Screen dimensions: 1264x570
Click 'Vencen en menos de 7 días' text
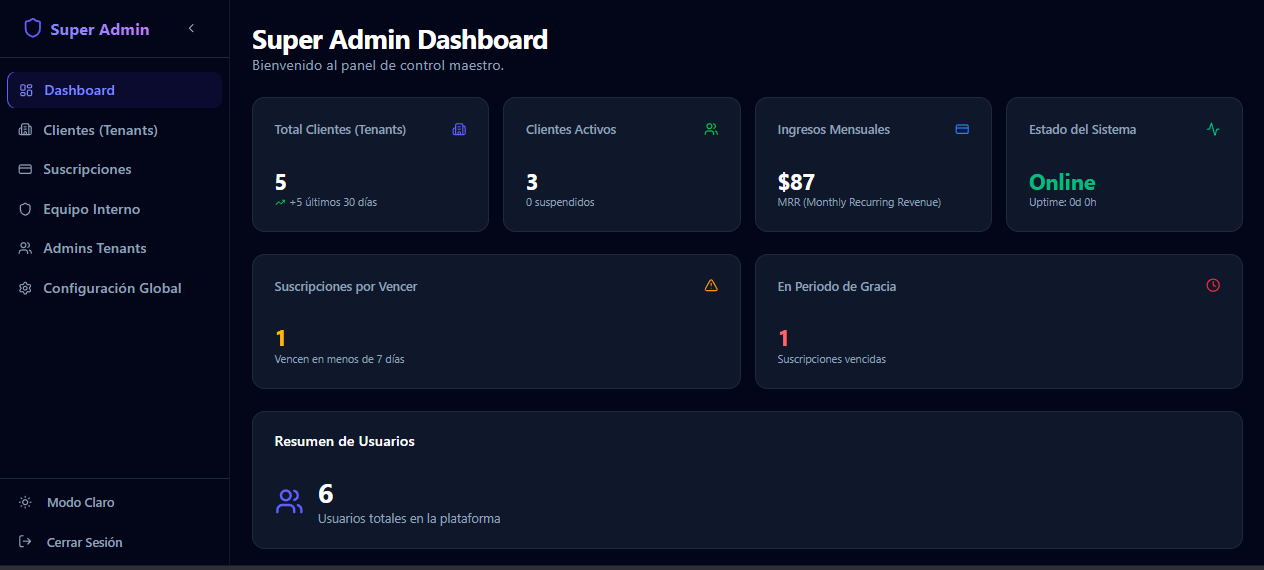click(340, 359)
